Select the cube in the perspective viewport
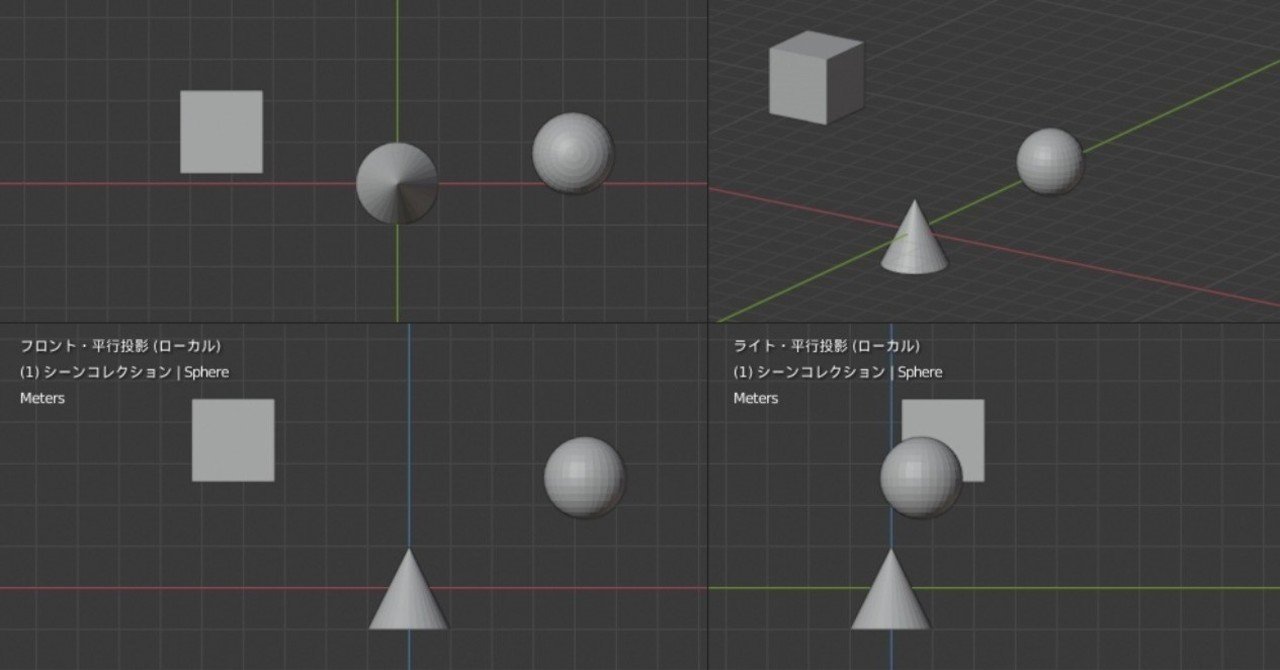Image resolution: width=1280 pixels, height=670 pixels. pos(816,77)
